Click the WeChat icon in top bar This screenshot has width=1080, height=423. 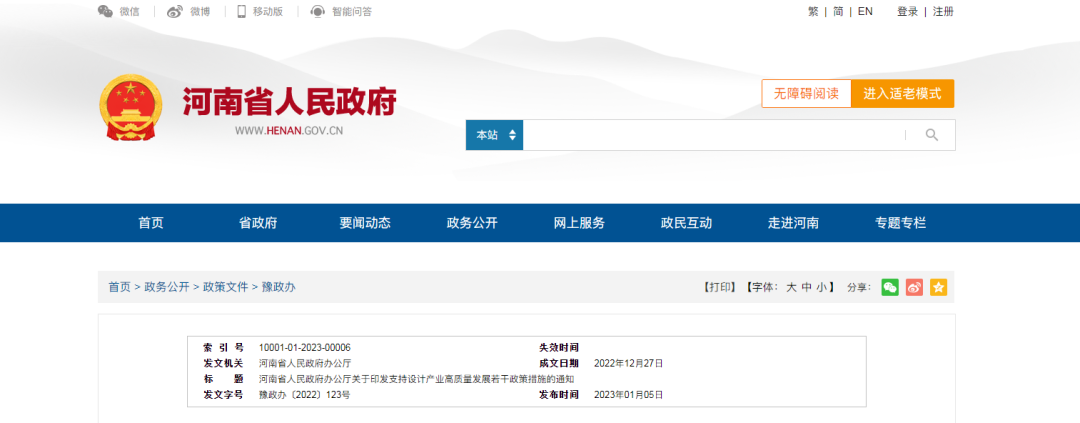[105, 12]
